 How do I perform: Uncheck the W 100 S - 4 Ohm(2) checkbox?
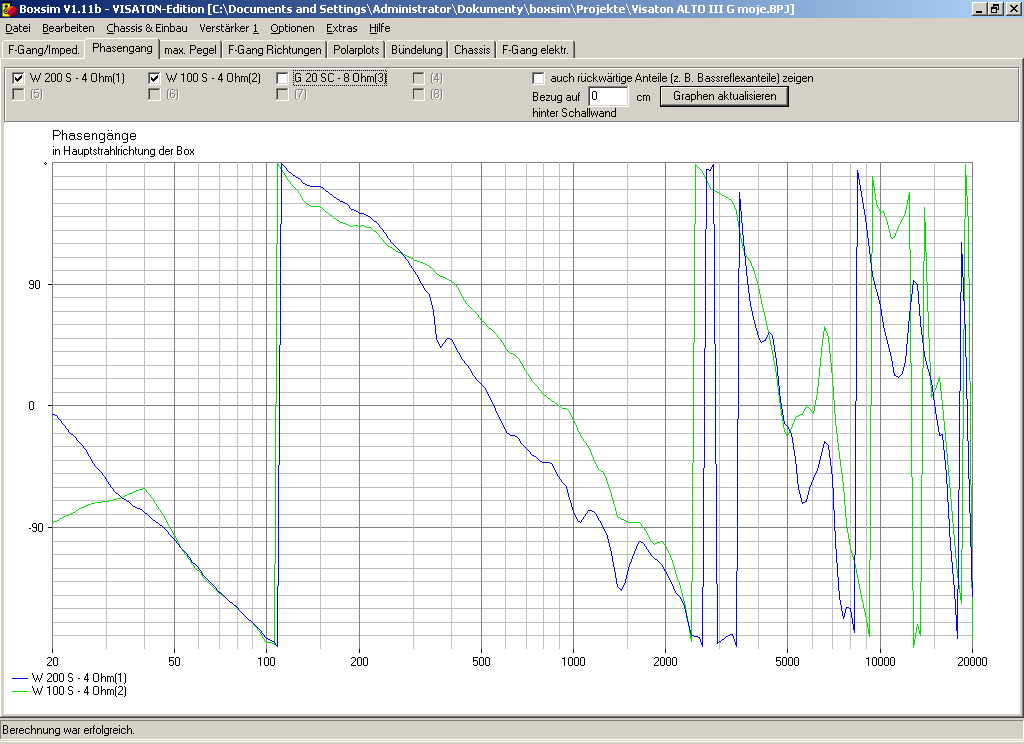[x=154, y=78]
